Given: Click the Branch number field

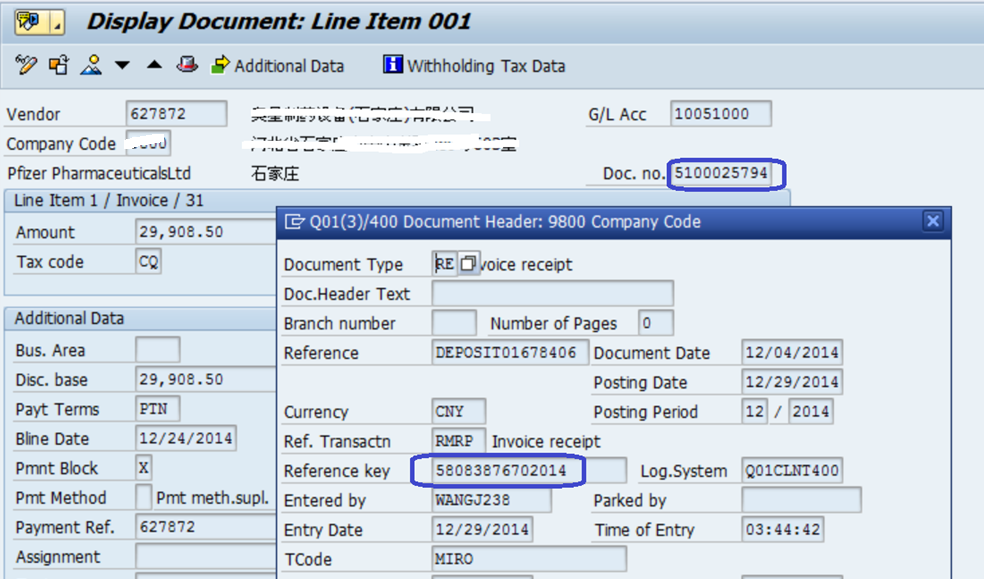Looking at the screenshot, I should [x=454, y=322].
